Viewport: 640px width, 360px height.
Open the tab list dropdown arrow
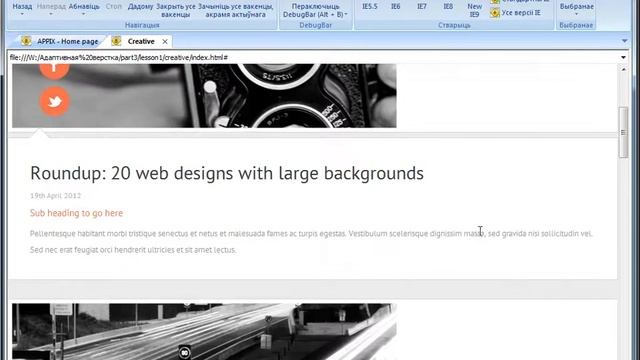[624, 41]
